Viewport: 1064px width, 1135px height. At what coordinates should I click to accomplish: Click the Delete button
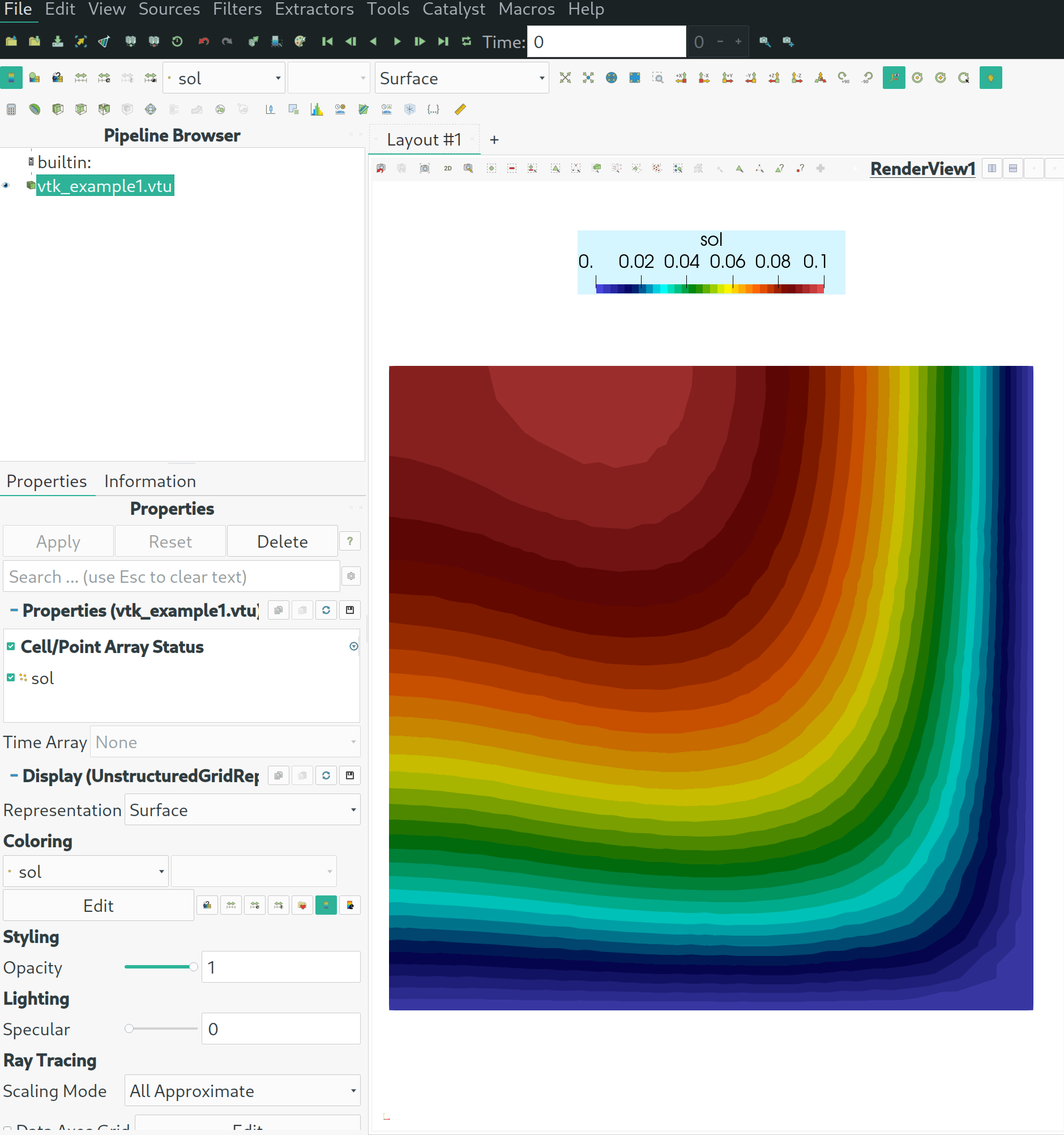pos(283,541)
